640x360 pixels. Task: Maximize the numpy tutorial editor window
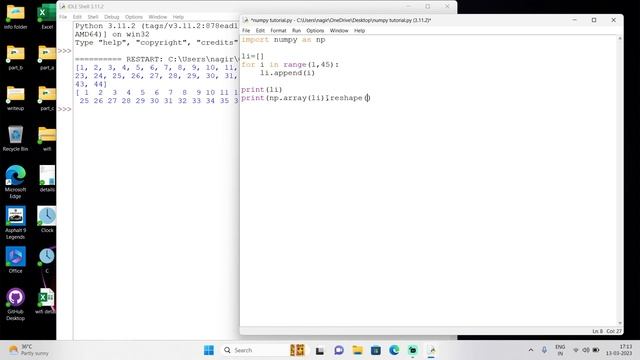pos(594,20)
